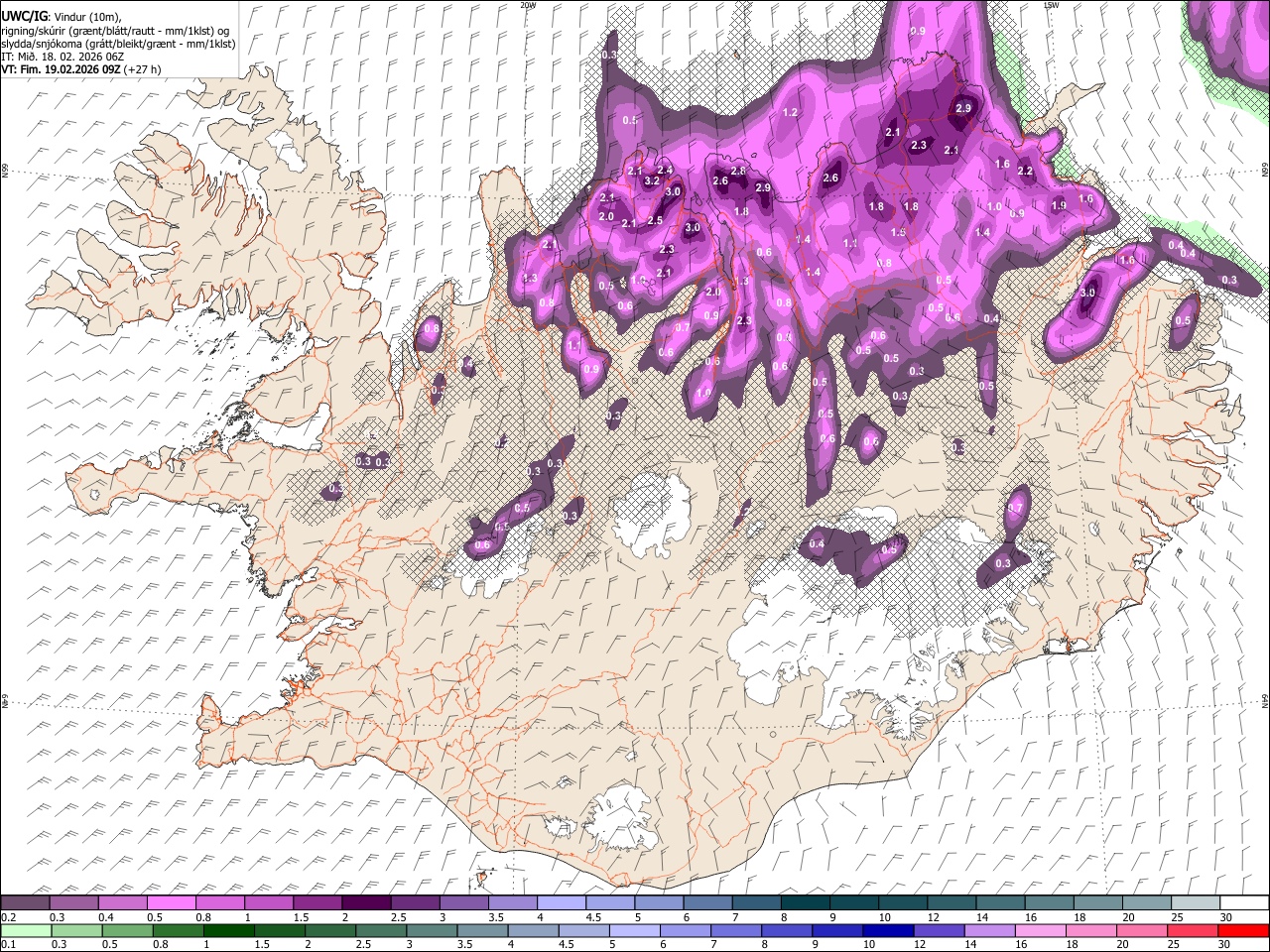Click lower legend swatch between 16 and 18

point(1040,930)
